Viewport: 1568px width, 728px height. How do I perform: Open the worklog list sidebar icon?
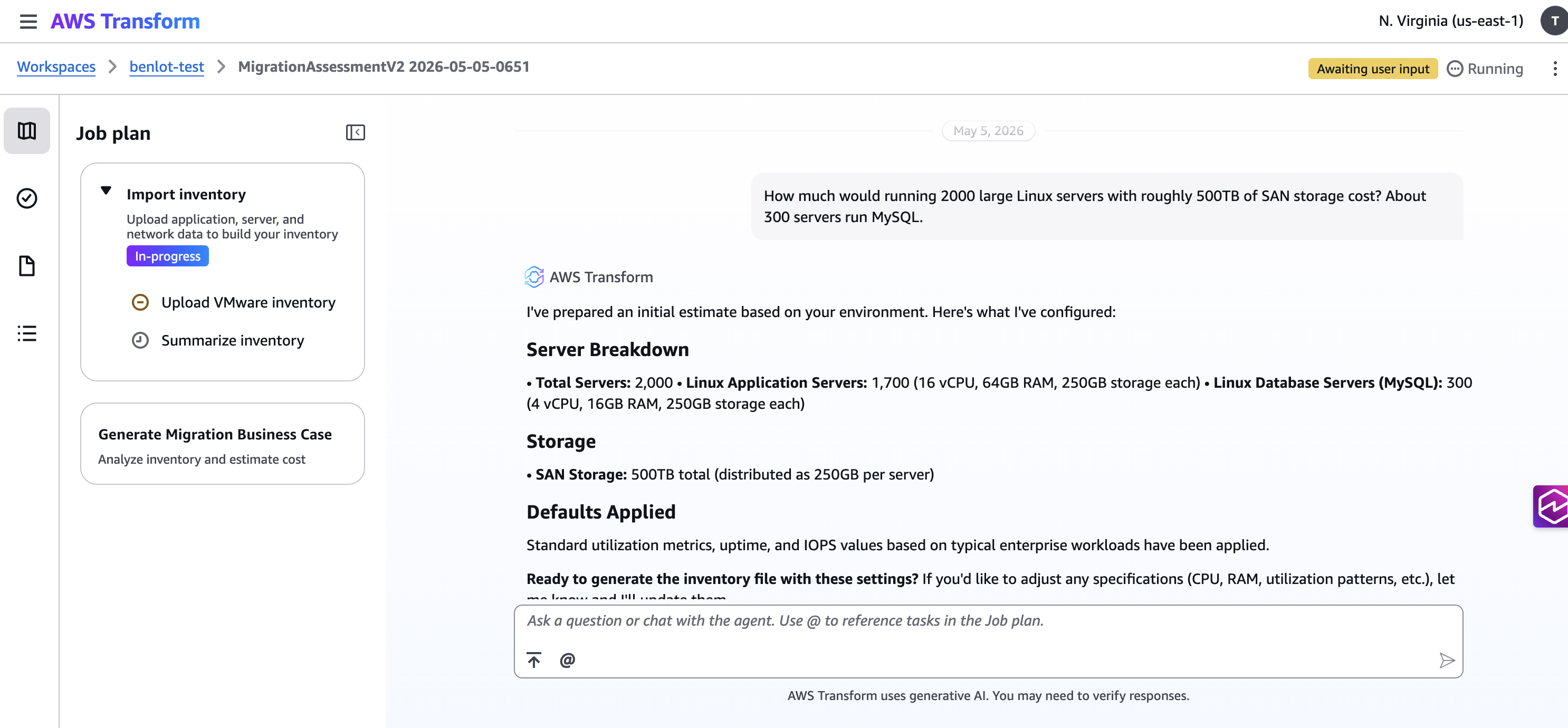(x=27, y=333)
